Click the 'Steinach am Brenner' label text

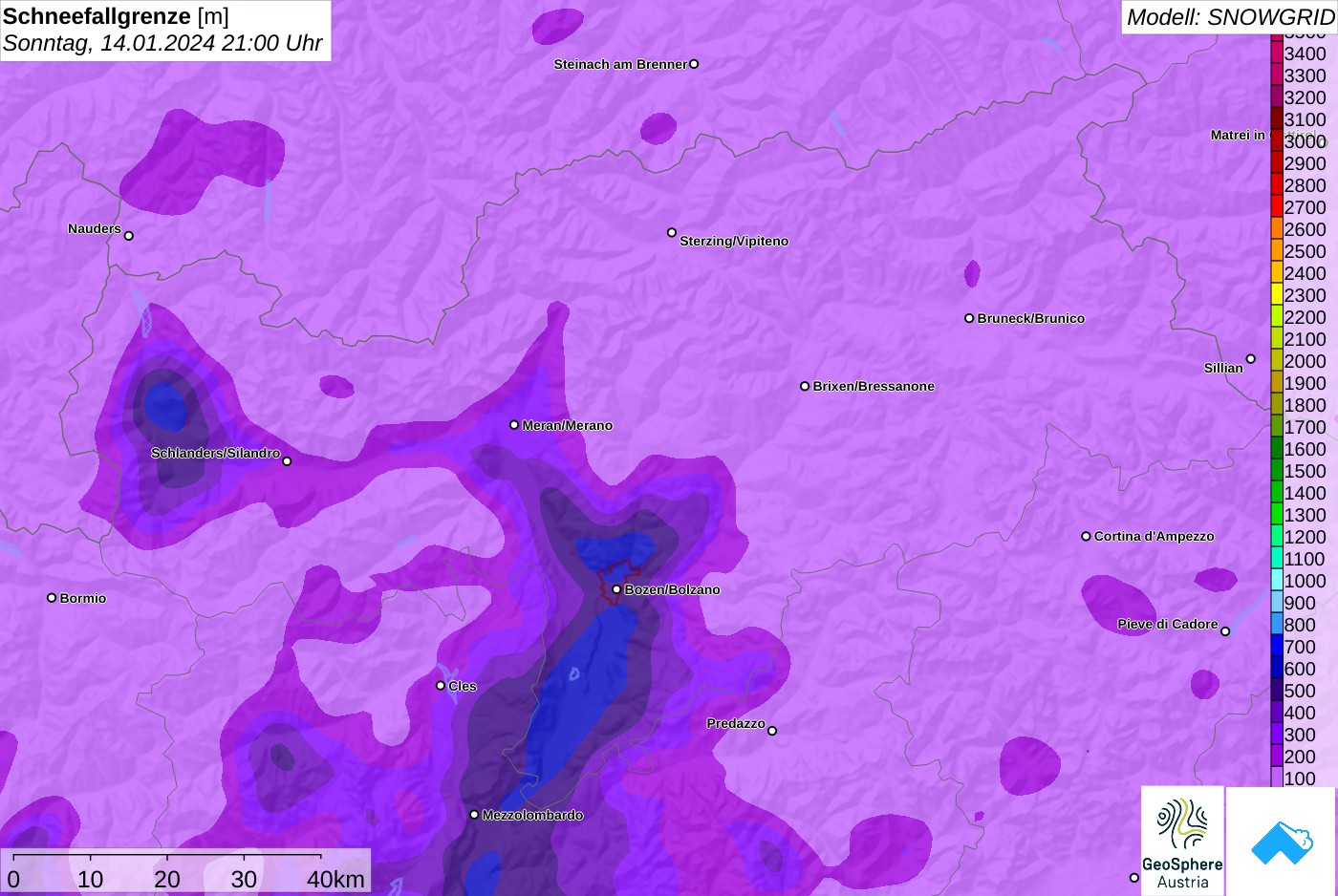tap(620, 64)
